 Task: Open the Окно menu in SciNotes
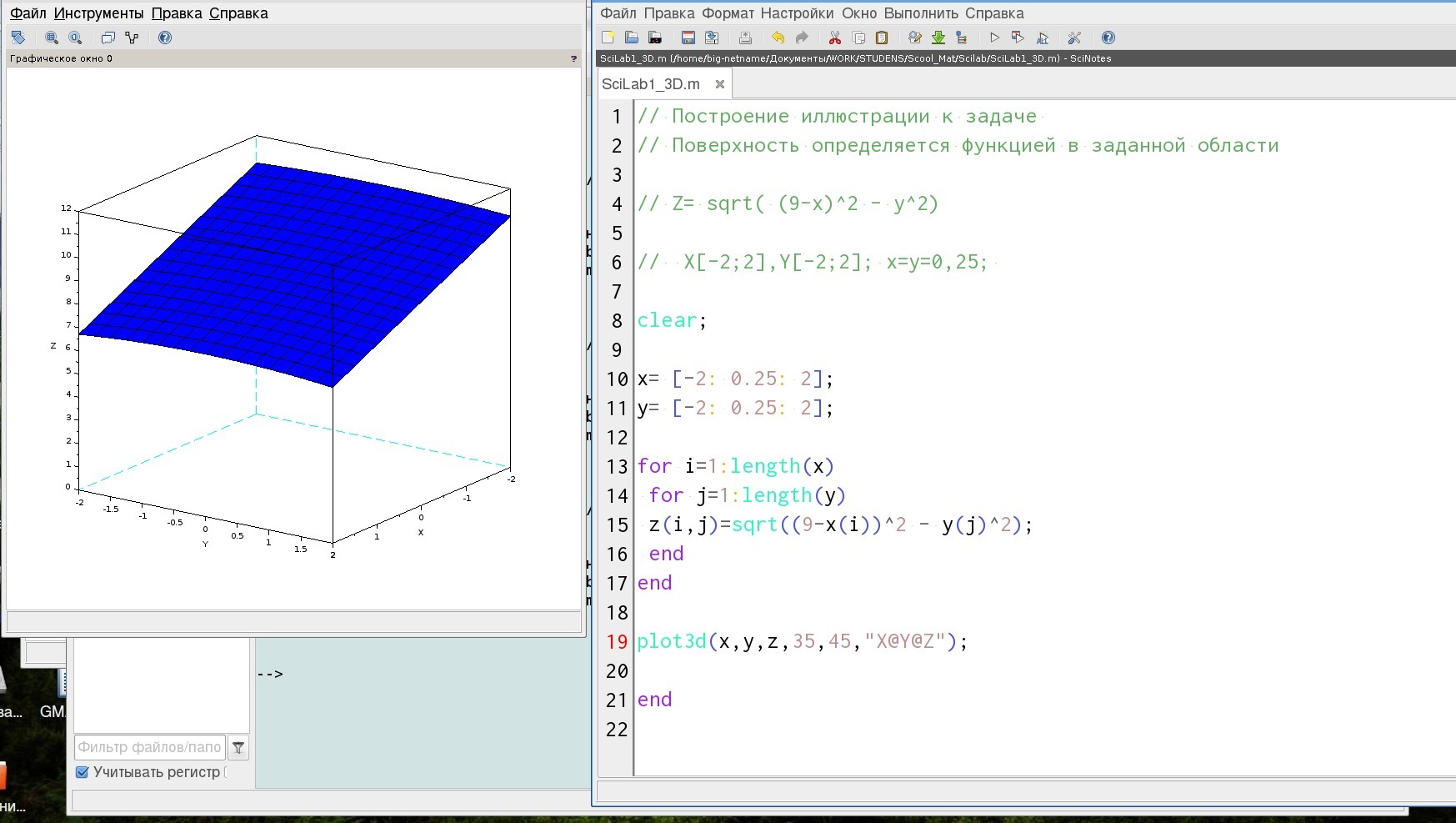(859, 13)
